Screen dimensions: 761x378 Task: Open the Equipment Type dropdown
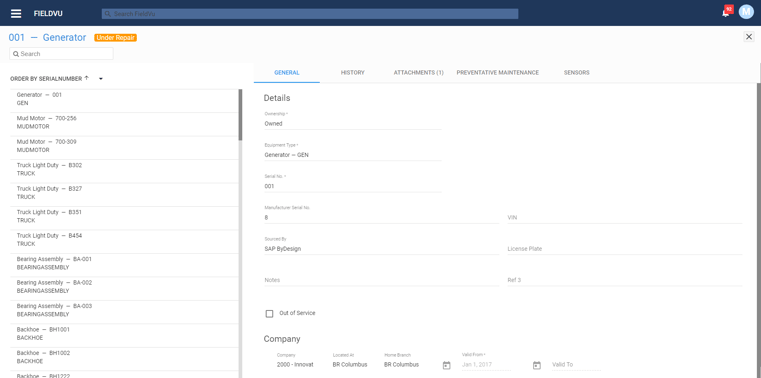click(353, 155)
